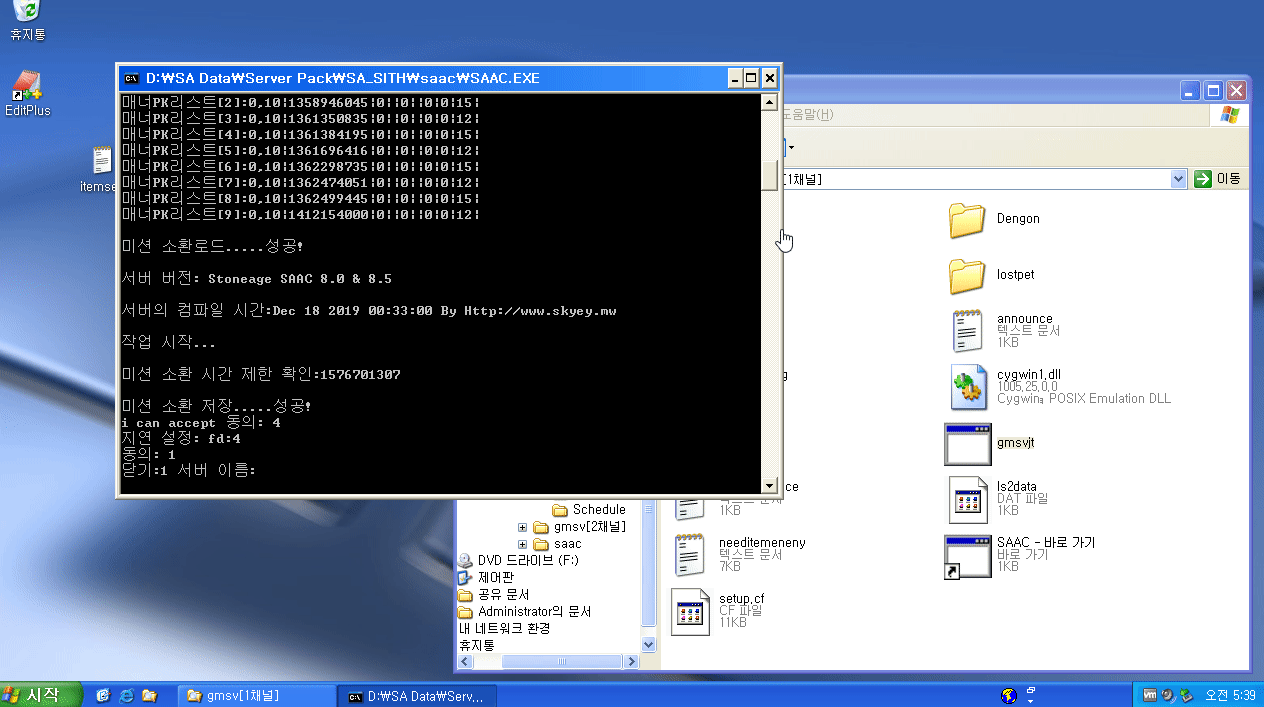
Task: Minimize the SAAC.EXE console window
Action: (735, 78)
